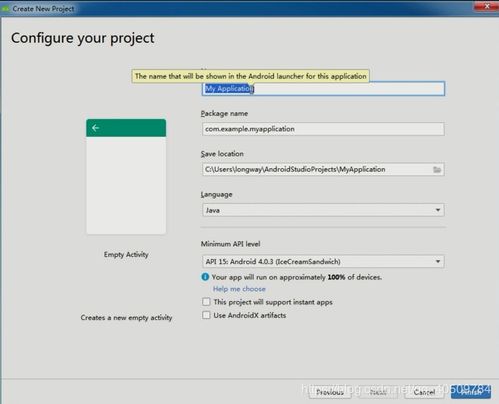Image resolution: width=499 pixels, height=404 pixels.
Task: Click the Package name field
Action: [323, 129]
